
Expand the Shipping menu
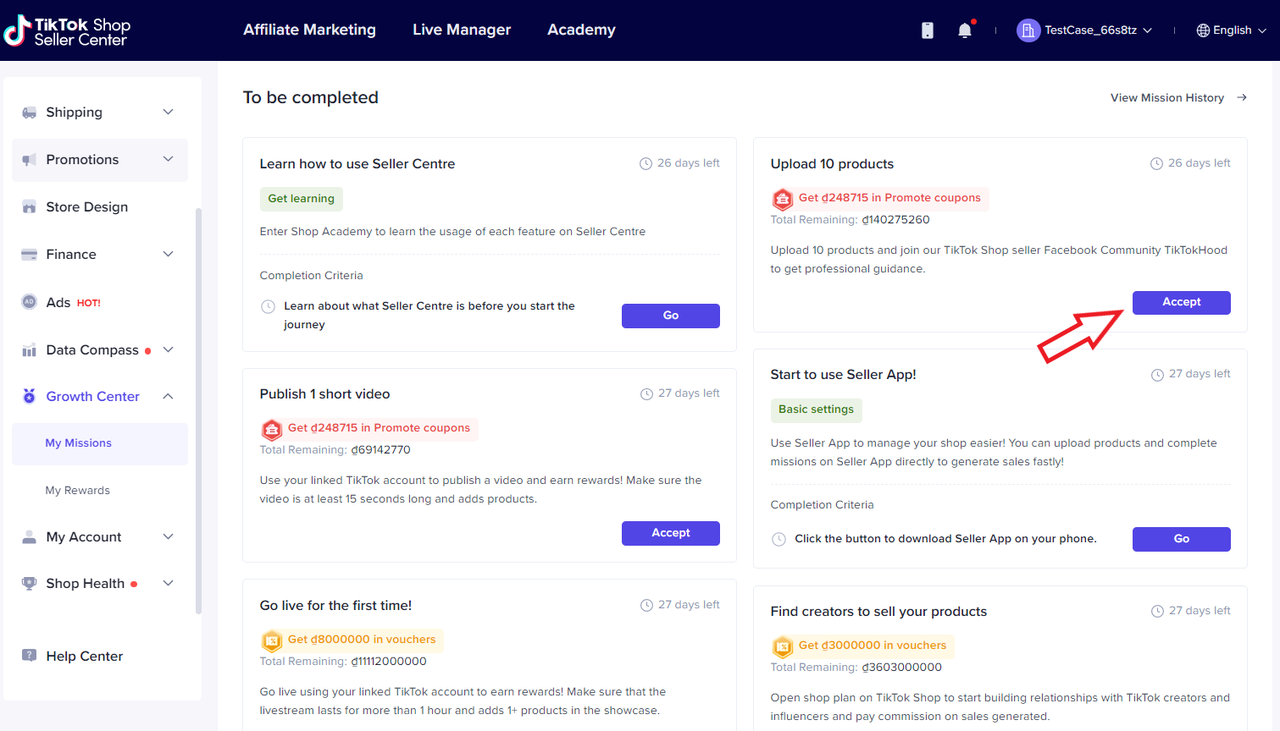pos(168,112)
